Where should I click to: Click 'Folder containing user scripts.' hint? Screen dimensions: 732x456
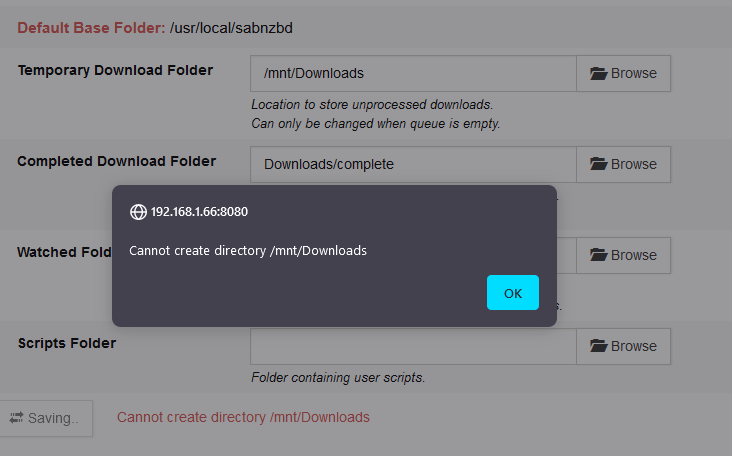click(338, 377)
